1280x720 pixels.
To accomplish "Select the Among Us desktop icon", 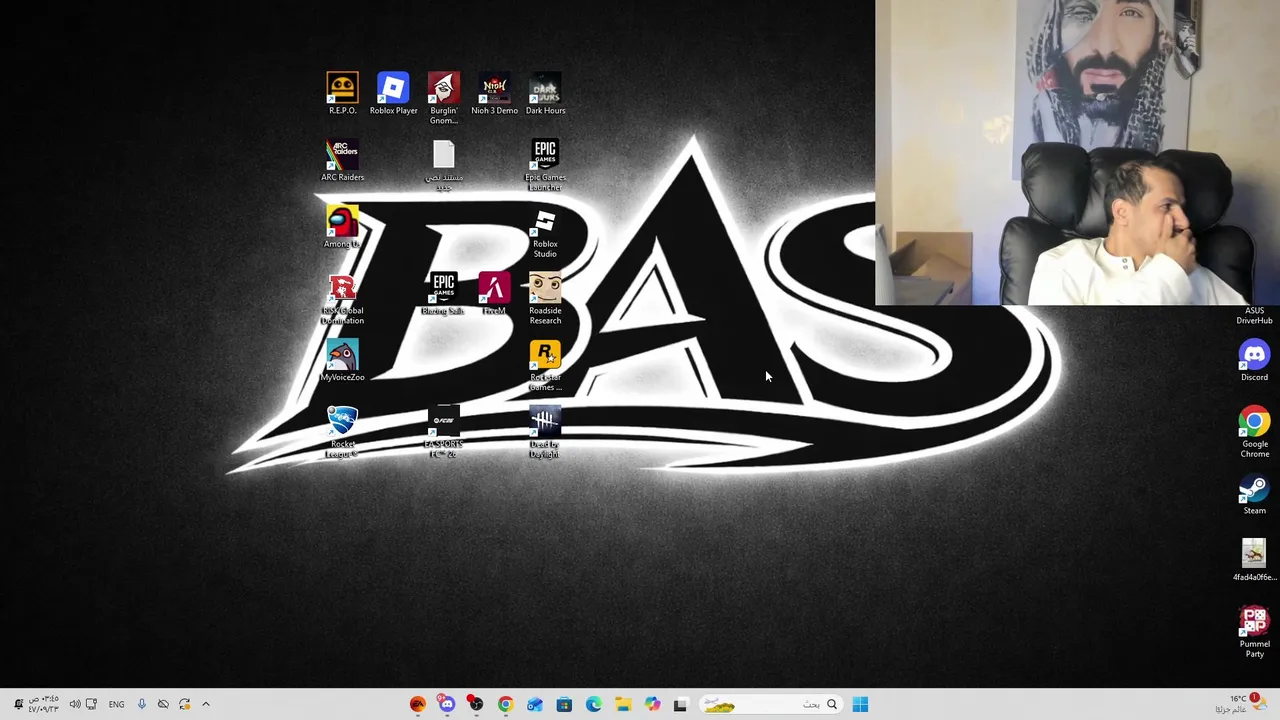I will point(342,227).
